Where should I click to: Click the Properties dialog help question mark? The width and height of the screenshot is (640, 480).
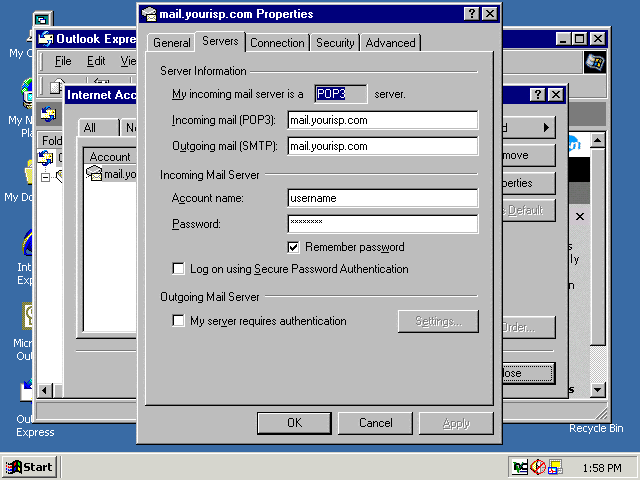click(x=471, y=14)
